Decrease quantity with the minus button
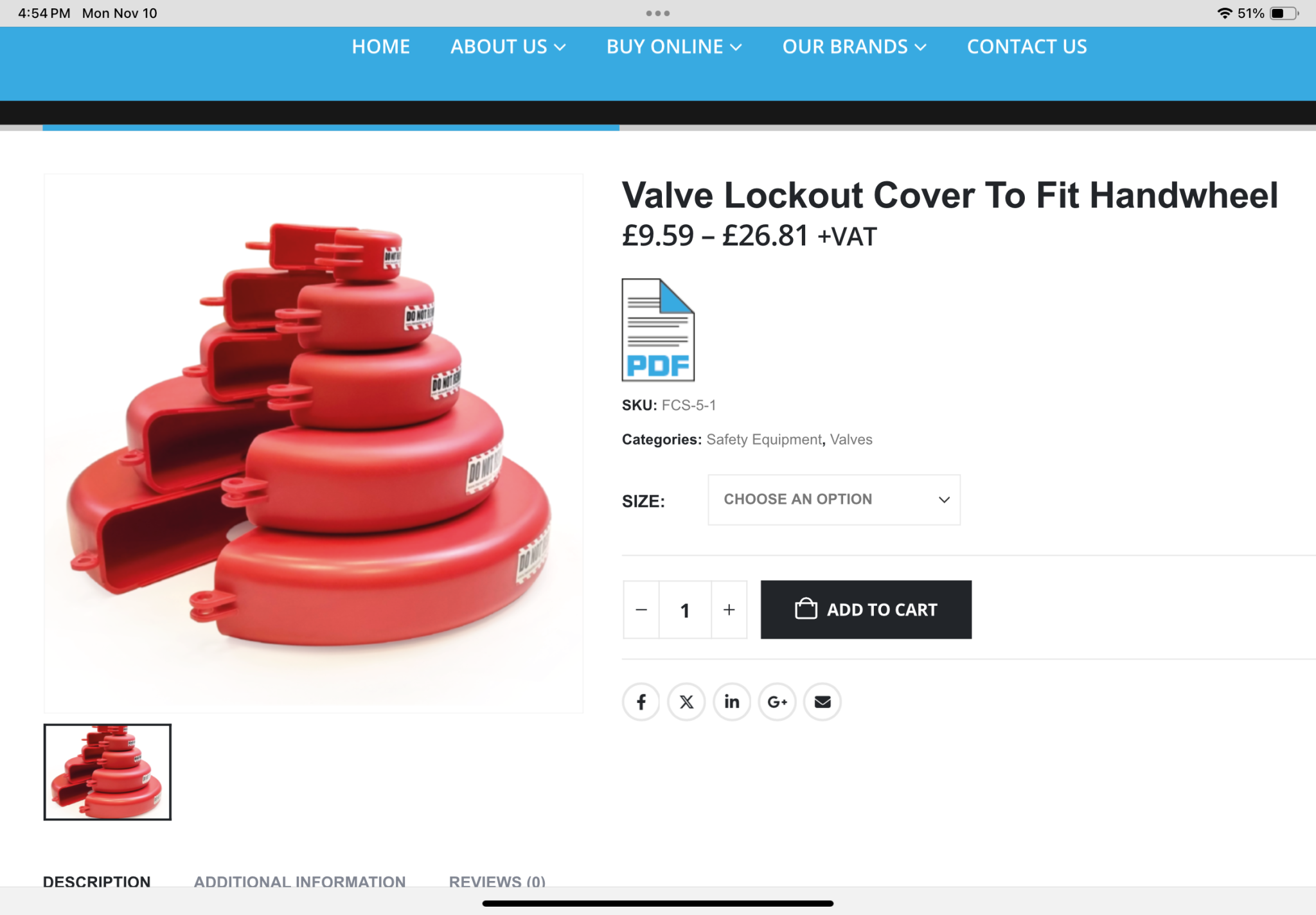Image resolution: width=1316 pixels, height=915 pixels. (x=641, y=610)
